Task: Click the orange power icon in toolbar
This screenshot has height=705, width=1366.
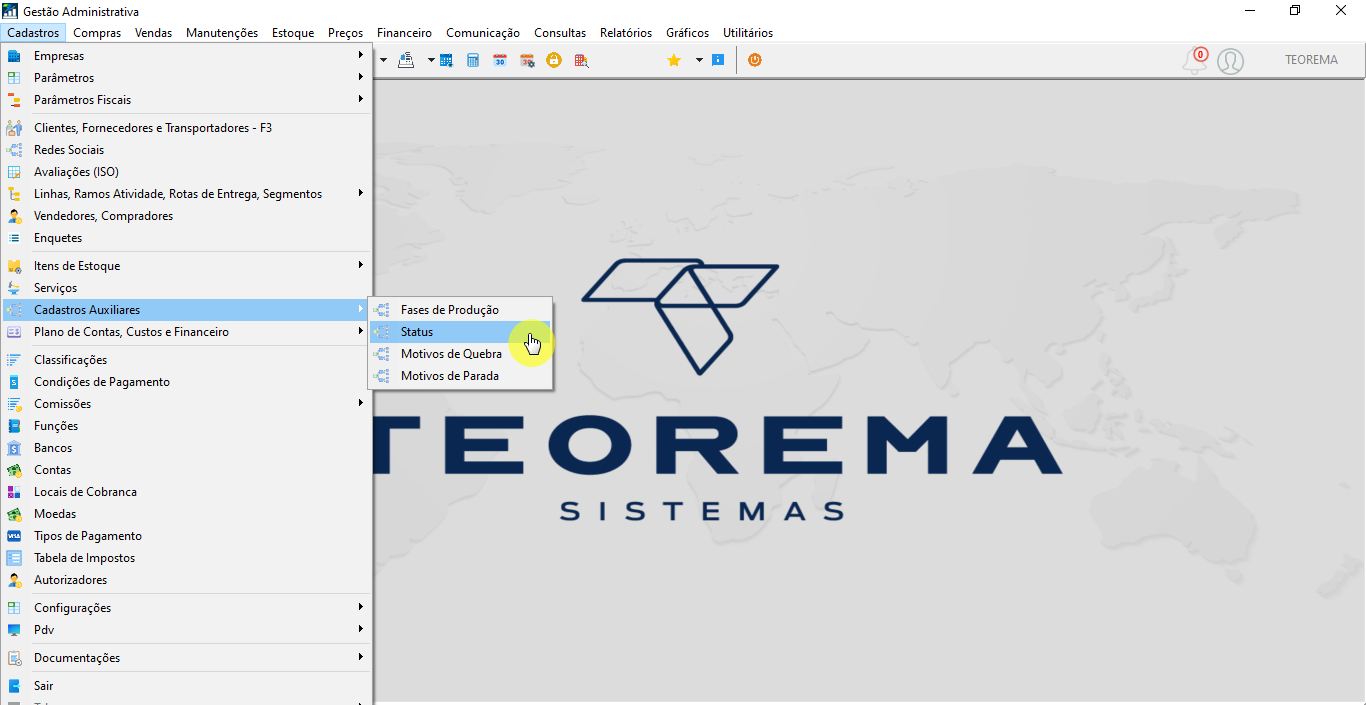Action: coord(755,60)
